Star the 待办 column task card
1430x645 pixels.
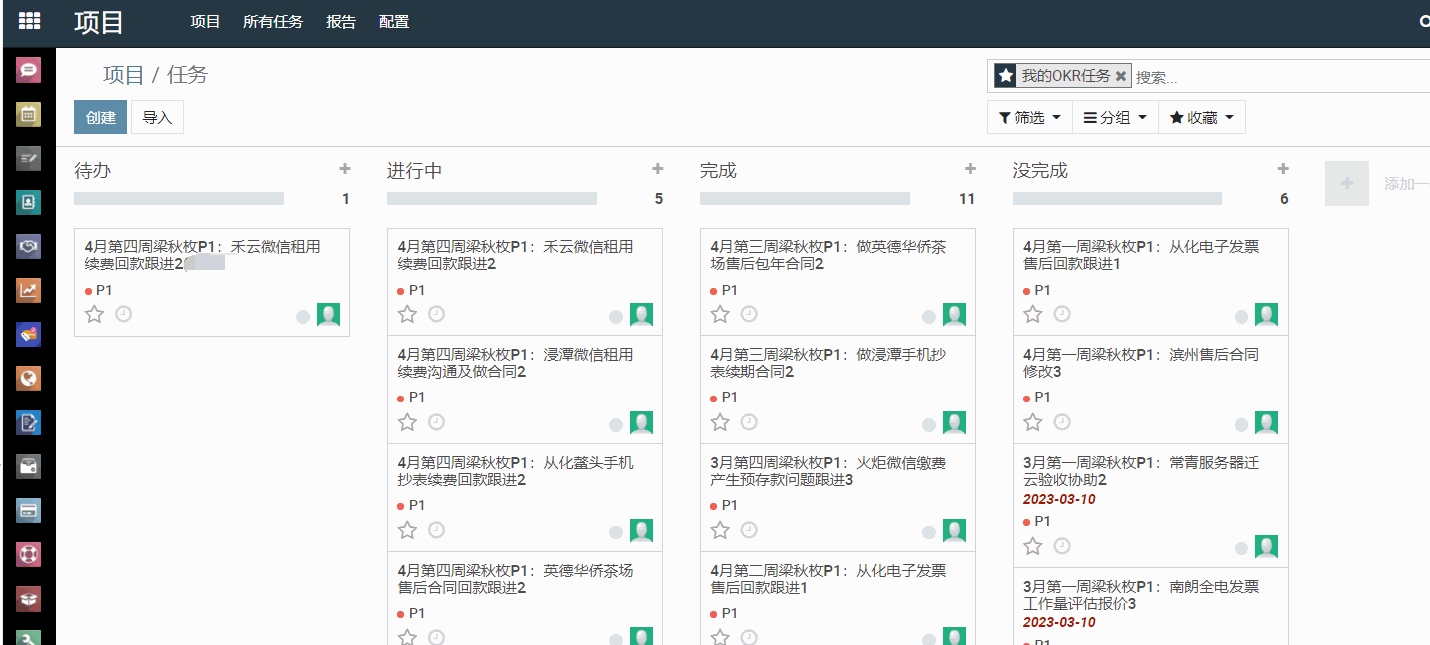(94, 315)
